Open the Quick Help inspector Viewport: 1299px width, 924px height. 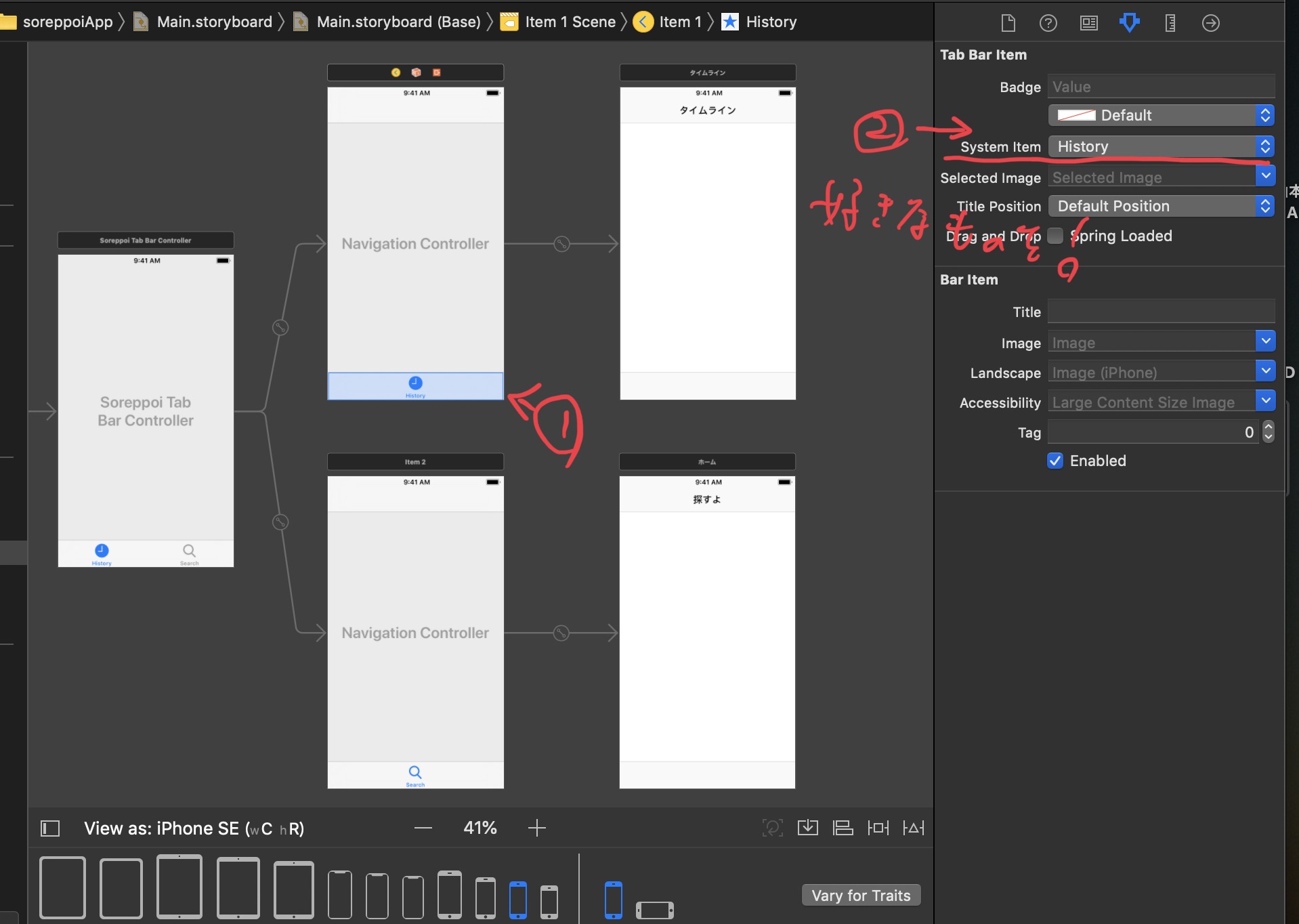coord(1048,23)
